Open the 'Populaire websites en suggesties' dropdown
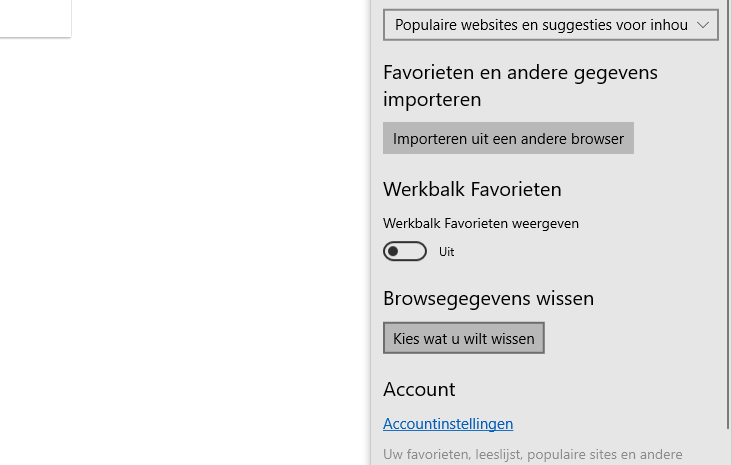Viewport: 732px width, 465px height. [550, 25]
